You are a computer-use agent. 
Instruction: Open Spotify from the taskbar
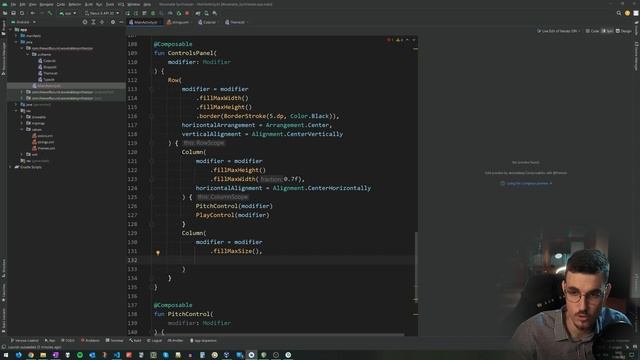click(x=80, y=355)
